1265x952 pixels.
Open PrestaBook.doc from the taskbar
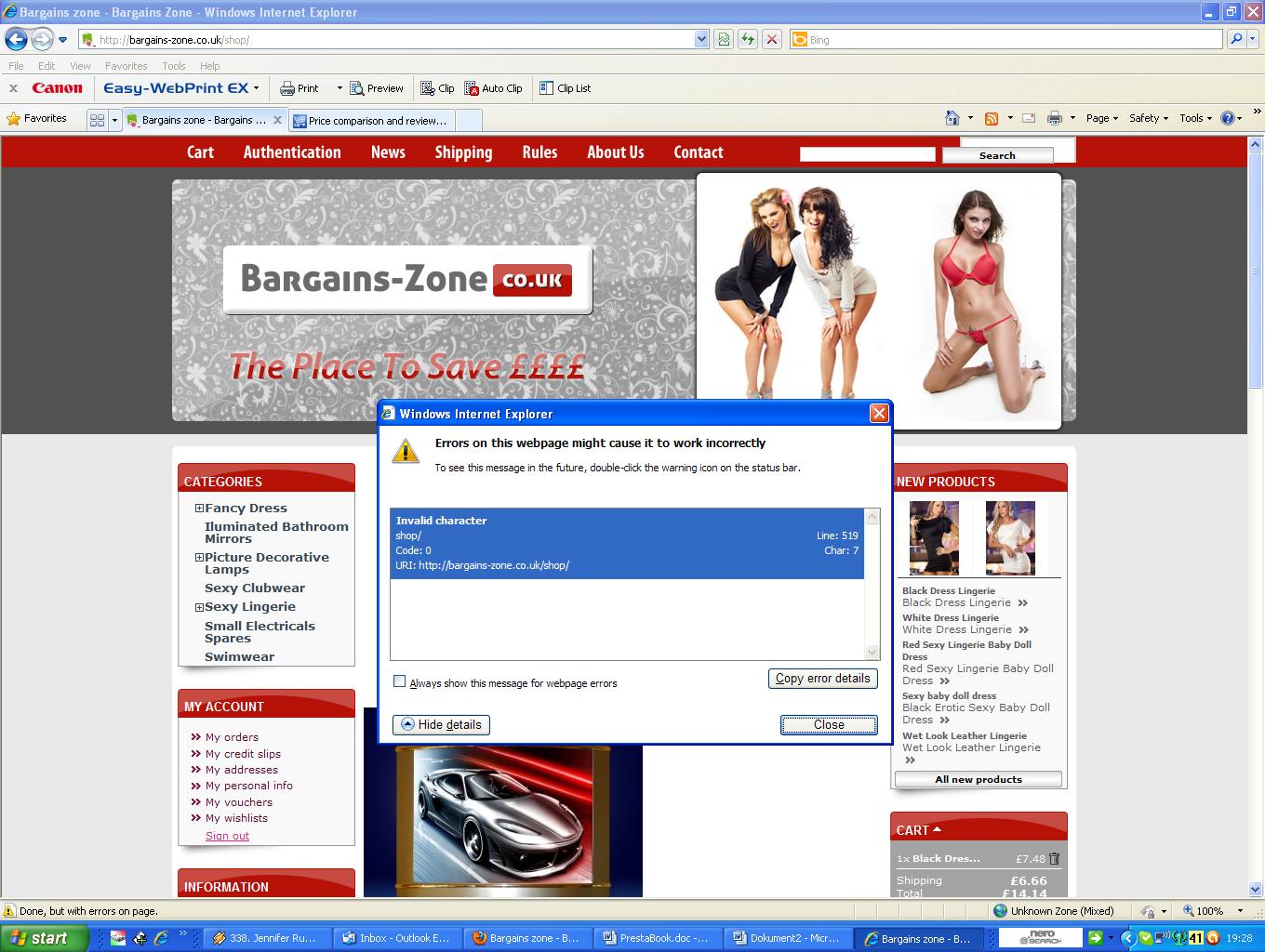(x=657, y=938)
